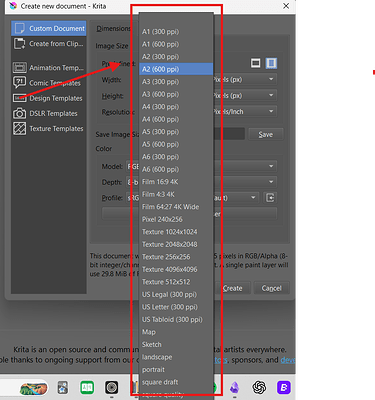Pick Texture 256x256 preset
This screenshot has width=375, height=400.
coord(176,257)
